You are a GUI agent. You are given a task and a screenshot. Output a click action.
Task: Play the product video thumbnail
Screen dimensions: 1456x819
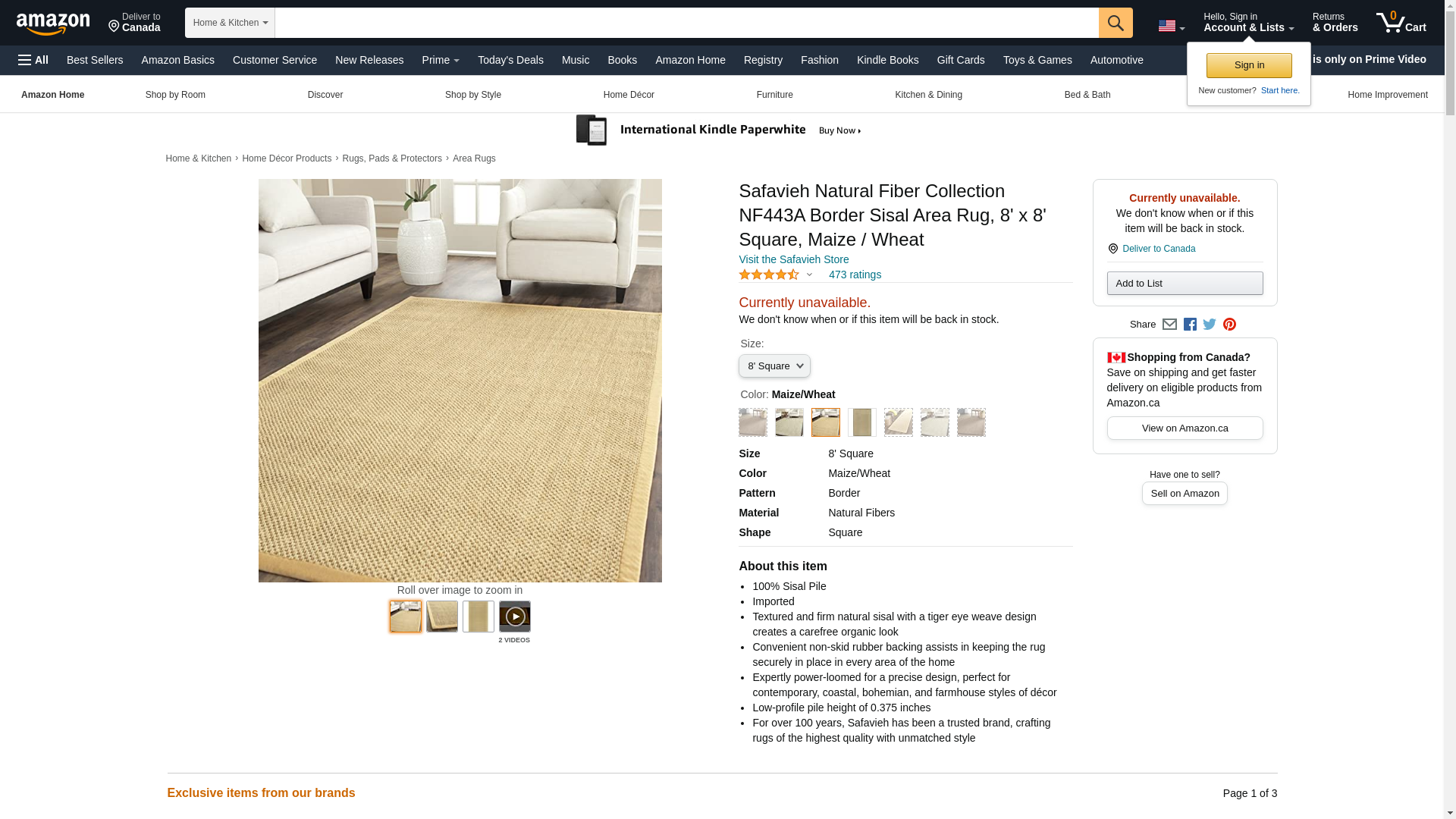515,617
